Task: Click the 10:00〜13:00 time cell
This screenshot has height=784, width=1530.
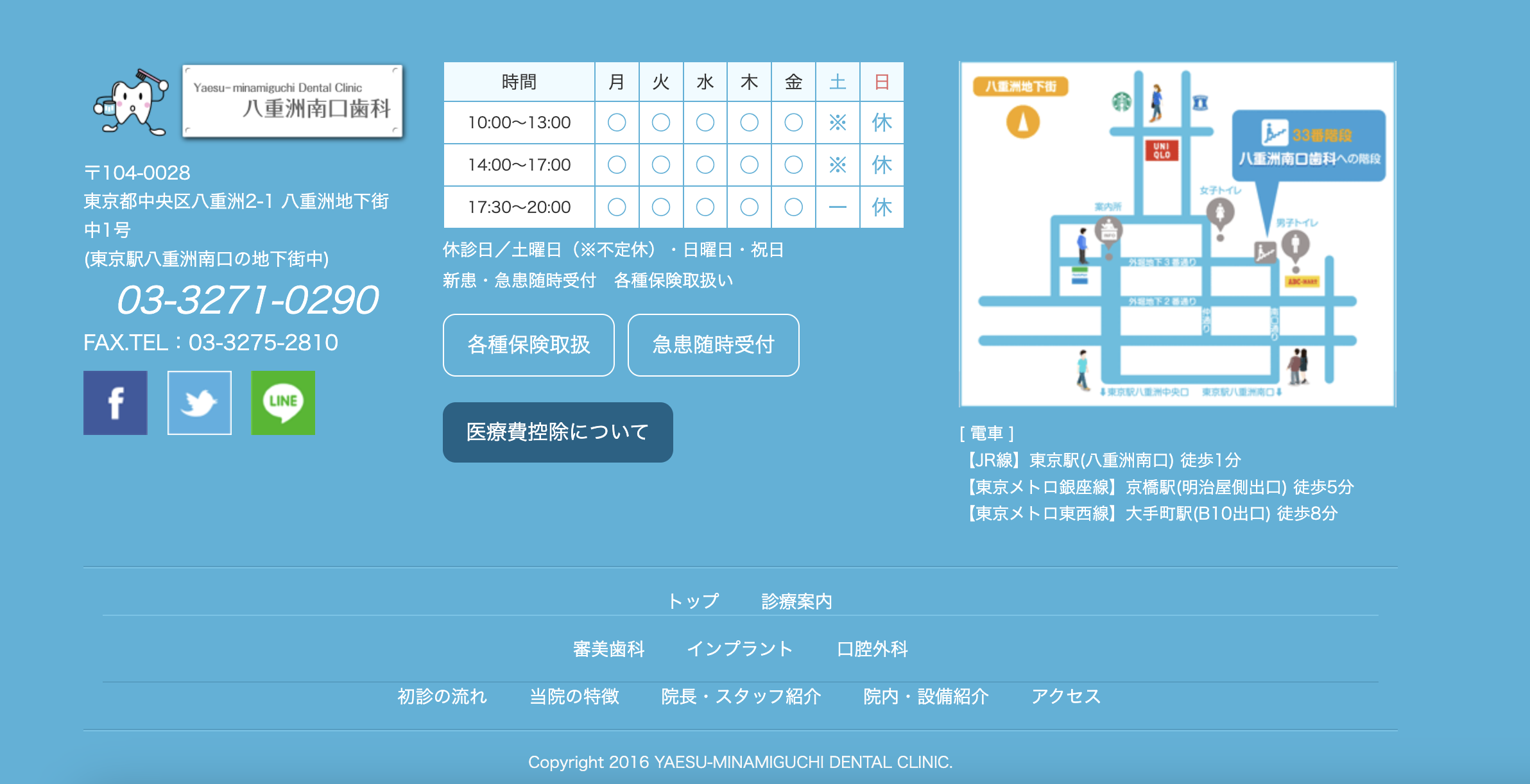Action: point(519,123)
